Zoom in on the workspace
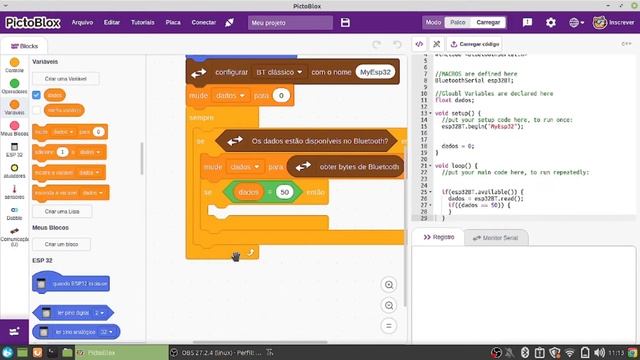This screenshot has height=360, width=640. coord(389,284)
